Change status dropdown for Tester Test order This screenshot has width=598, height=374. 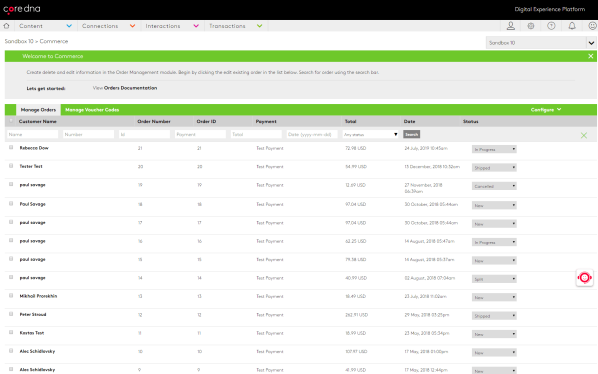click(x=494, y=168)
